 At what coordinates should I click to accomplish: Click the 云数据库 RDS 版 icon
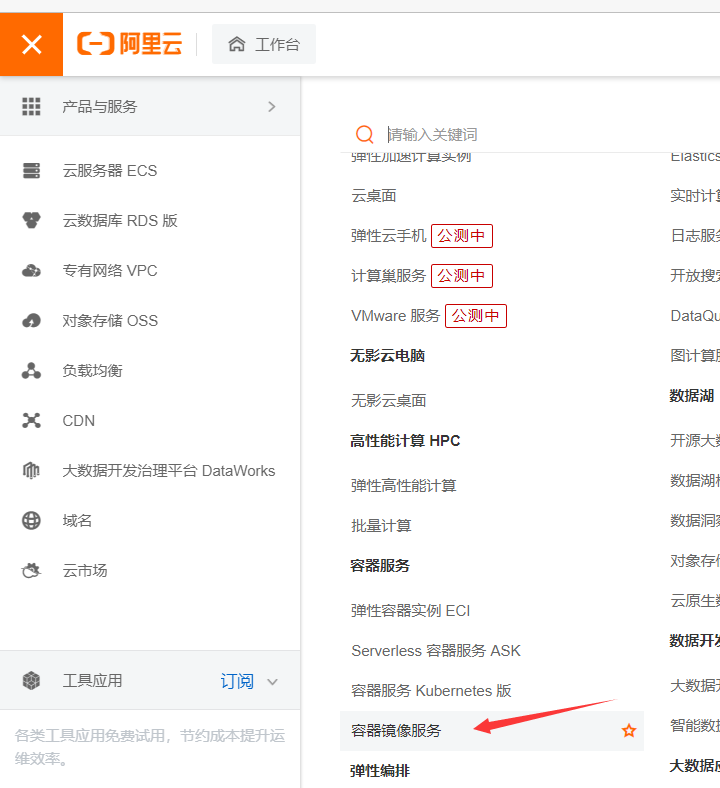[31, 220]
